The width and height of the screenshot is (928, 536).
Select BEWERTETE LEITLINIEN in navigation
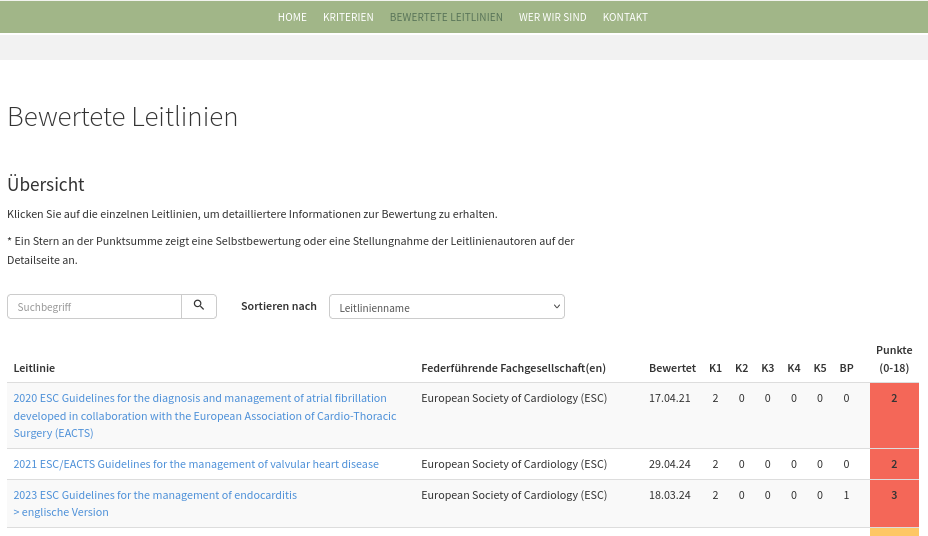tap(446, 17)
